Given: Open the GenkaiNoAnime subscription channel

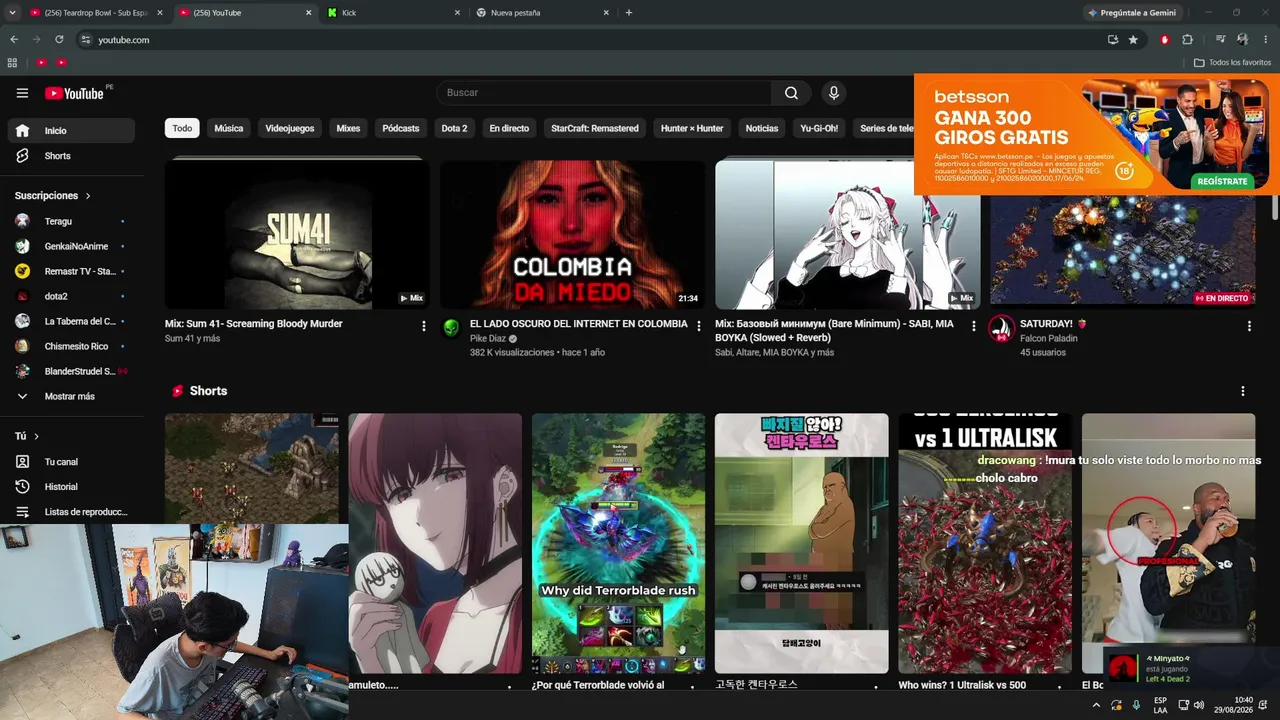Looking at the screenshot, I should (71, 246).
